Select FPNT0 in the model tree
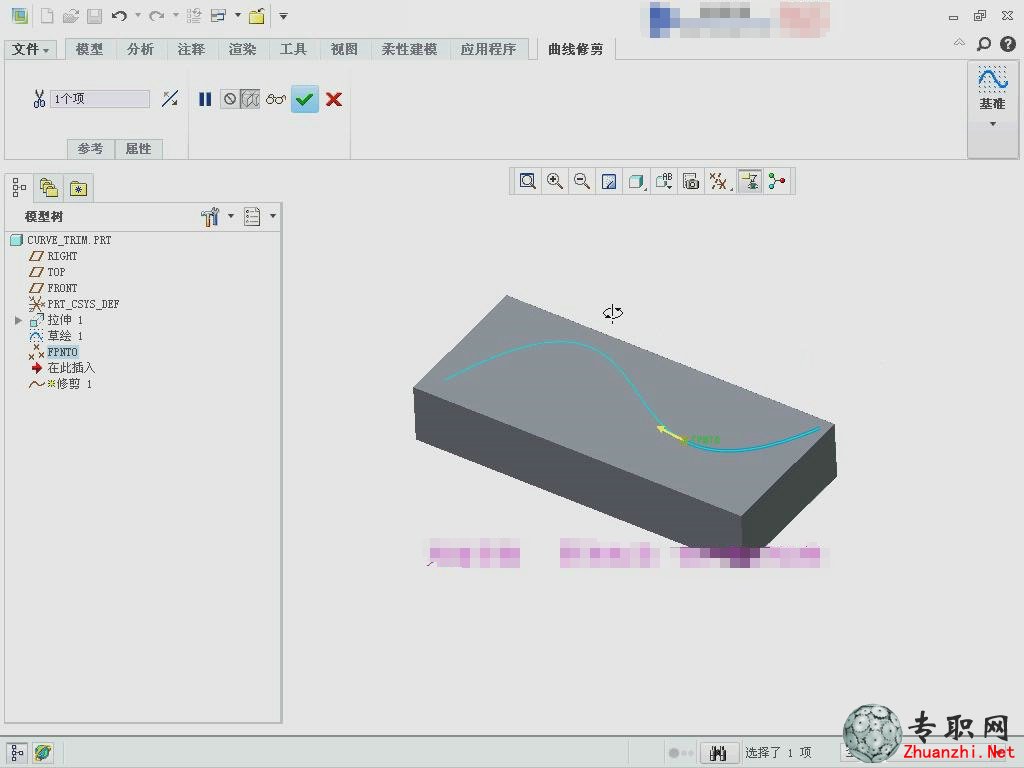 click(x=63, y=352)
